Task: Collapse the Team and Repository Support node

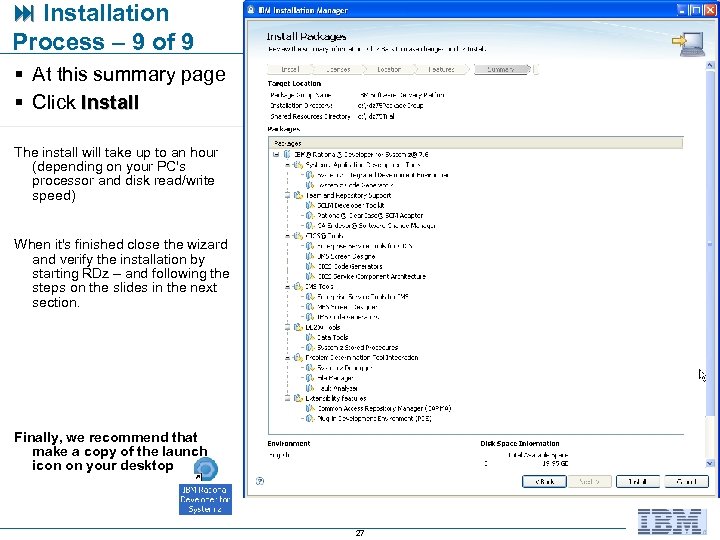Action: [x=287, y=195]
